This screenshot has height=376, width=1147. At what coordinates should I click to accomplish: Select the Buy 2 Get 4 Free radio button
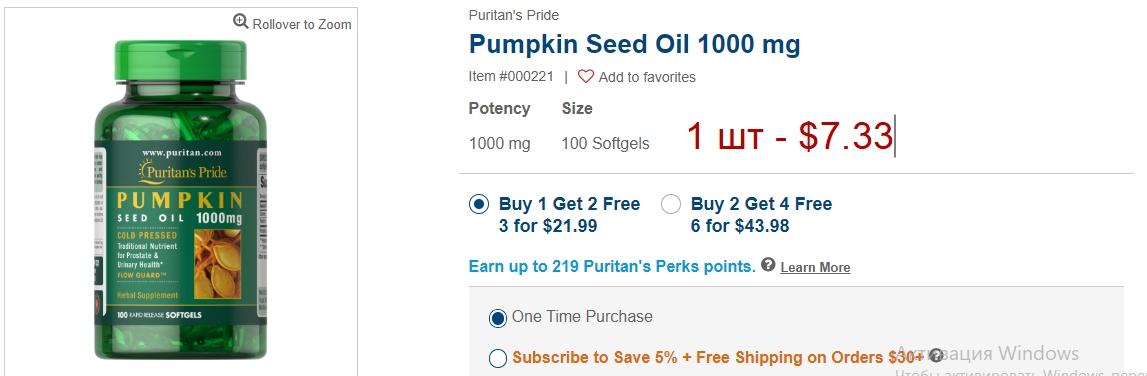(671, 204)
